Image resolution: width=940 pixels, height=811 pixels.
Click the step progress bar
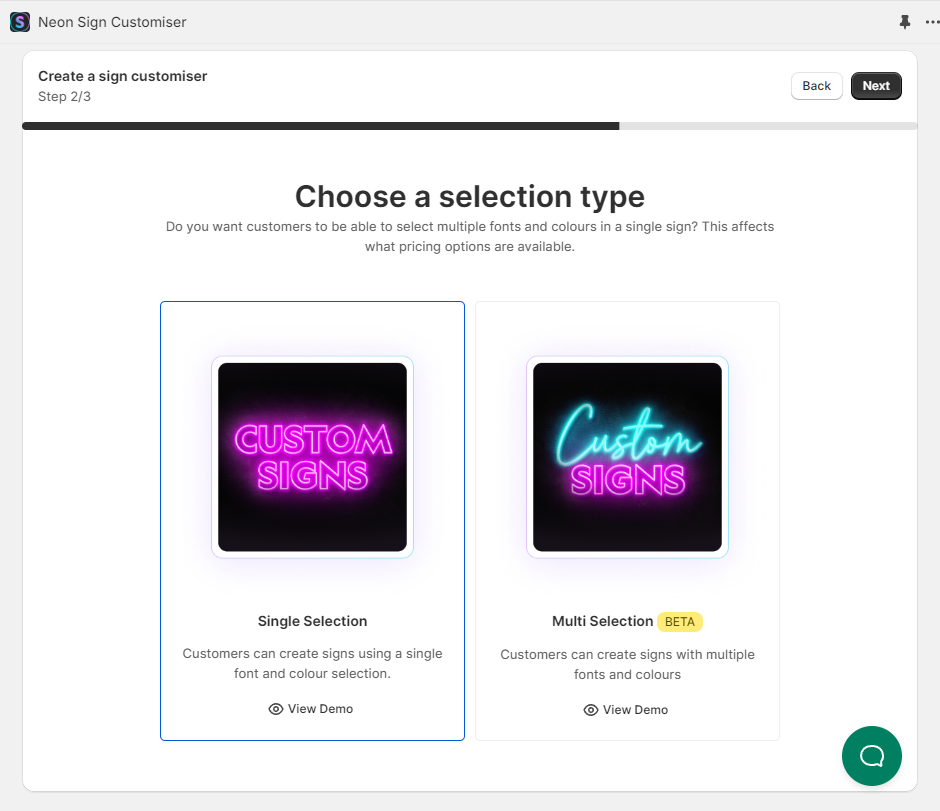click(469, 126)
